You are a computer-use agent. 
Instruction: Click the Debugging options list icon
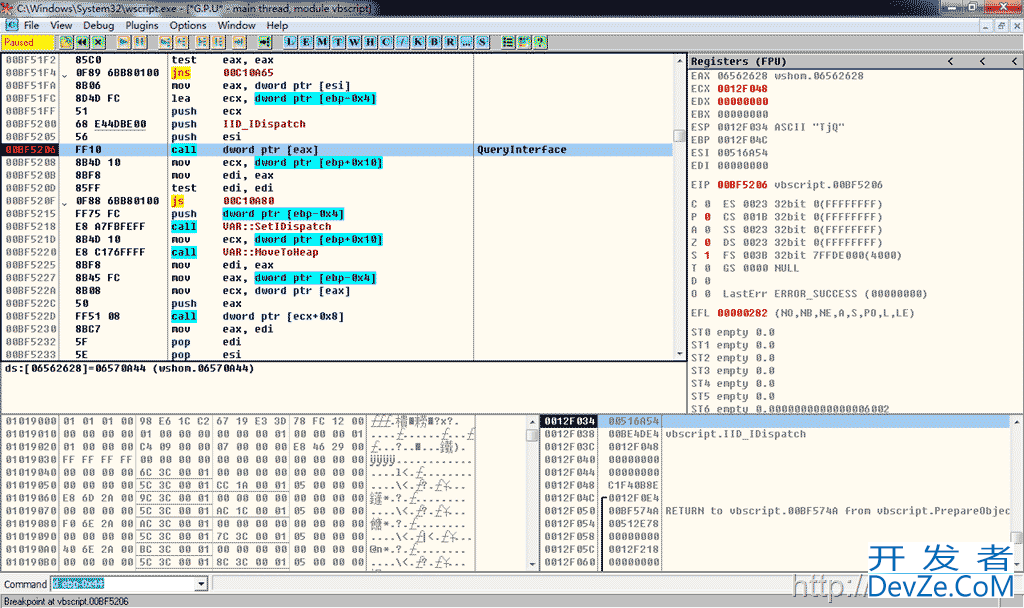(508, 42)
